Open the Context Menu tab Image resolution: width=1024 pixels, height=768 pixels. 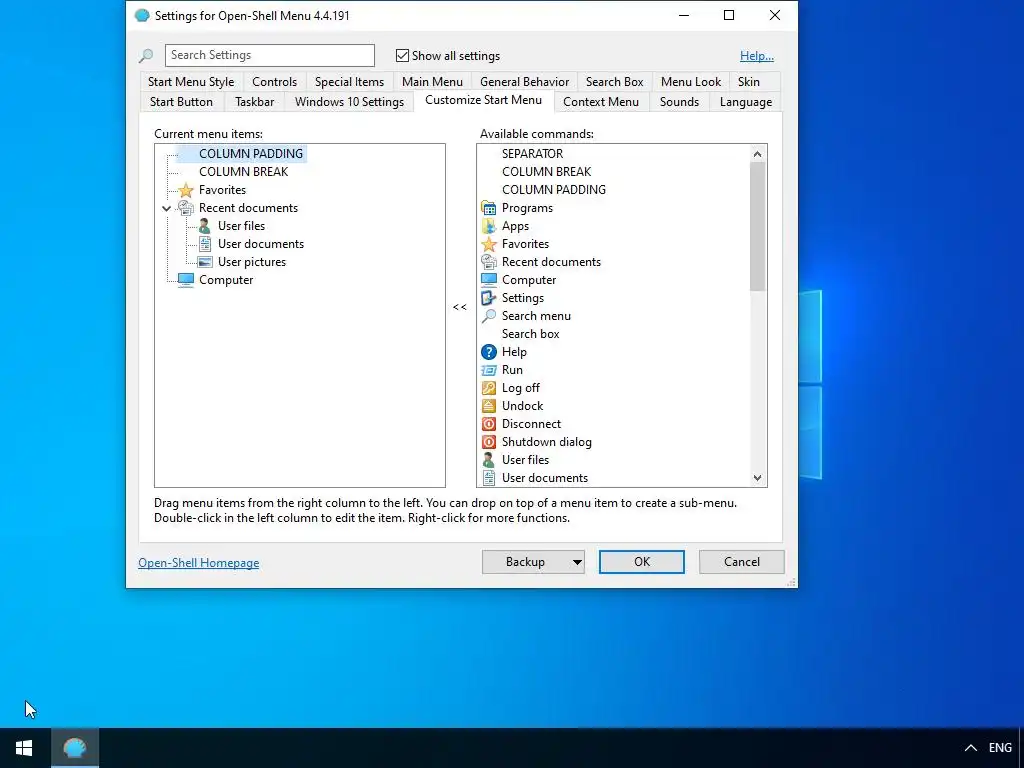tap(601, 102)
